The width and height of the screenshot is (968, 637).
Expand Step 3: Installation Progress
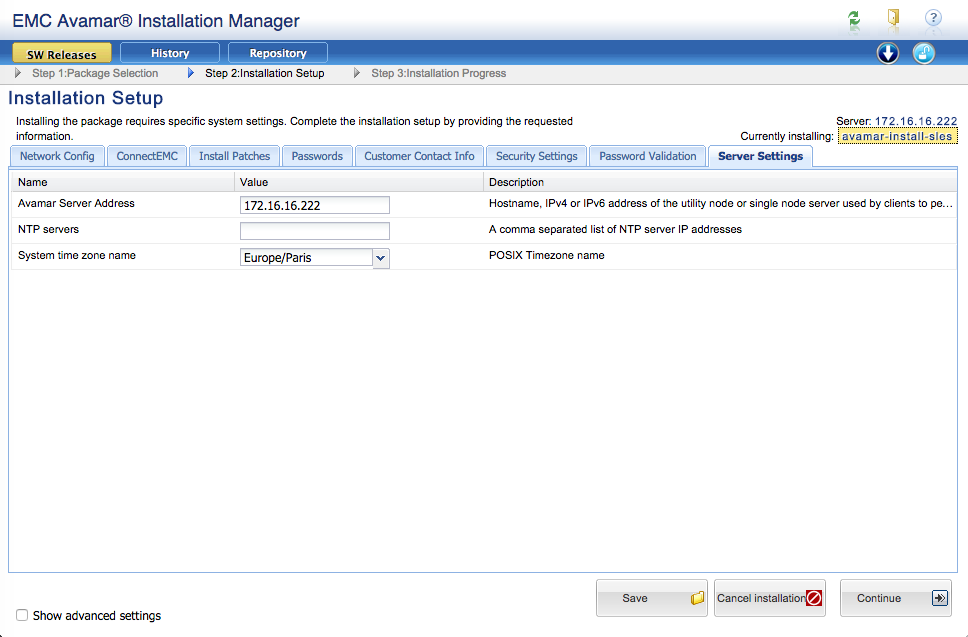pyautogui.click(x=357, y=73)
